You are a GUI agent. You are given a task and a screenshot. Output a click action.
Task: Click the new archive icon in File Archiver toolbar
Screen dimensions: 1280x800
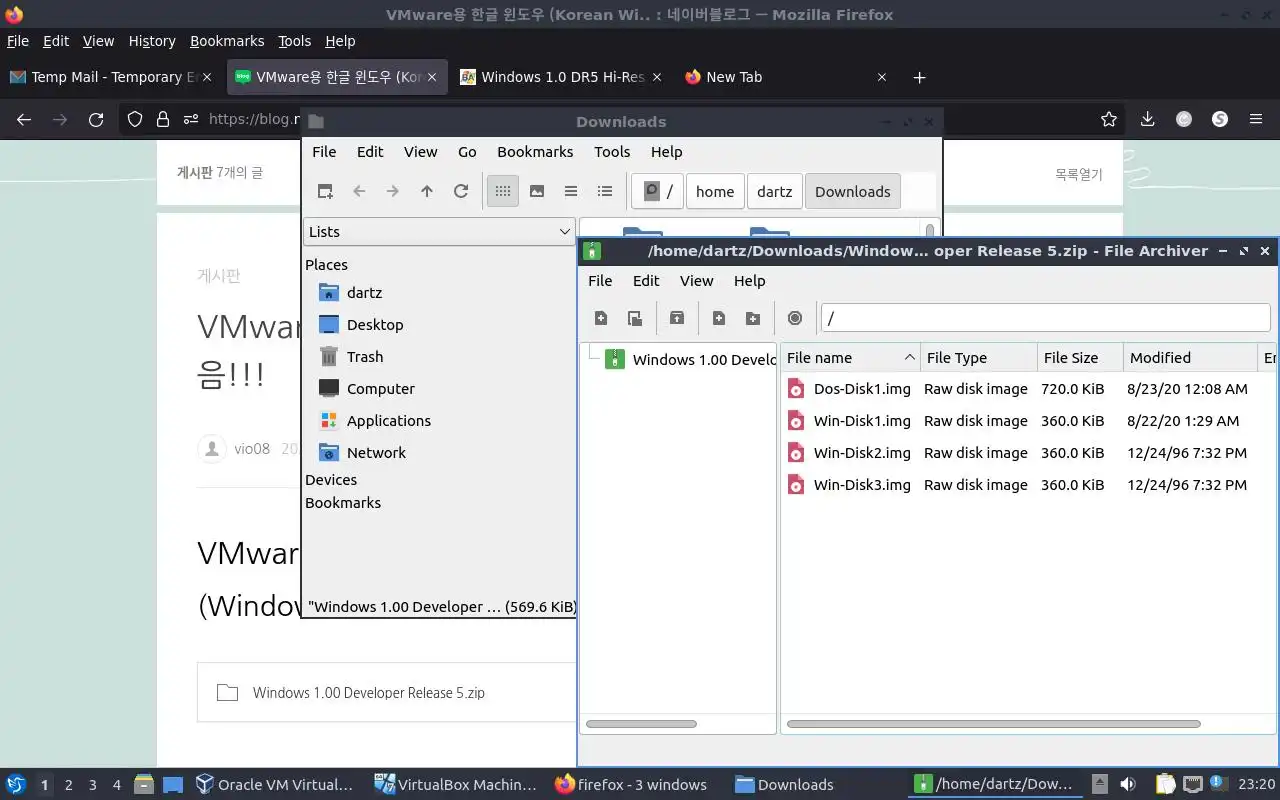point(601,318)
